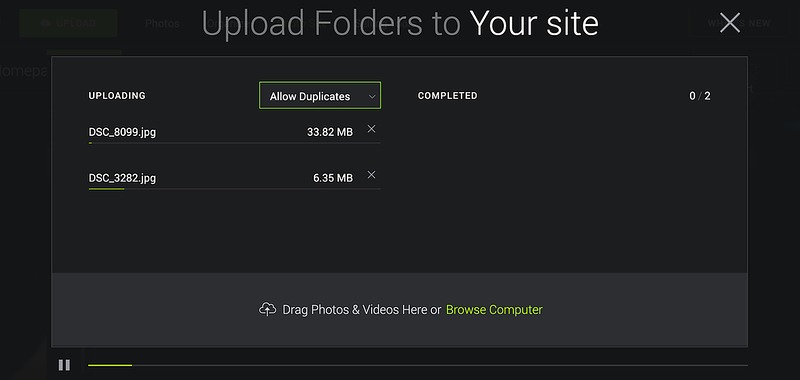Image resolution: width=800 pixels, height=380 pixels.
Task: Cancel the DSC_8099.jpg upload
Action: click(371, 129)
